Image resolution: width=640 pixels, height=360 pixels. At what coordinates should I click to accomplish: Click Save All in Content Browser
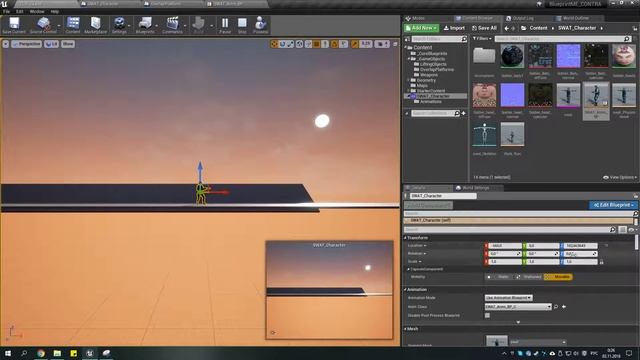484,28
